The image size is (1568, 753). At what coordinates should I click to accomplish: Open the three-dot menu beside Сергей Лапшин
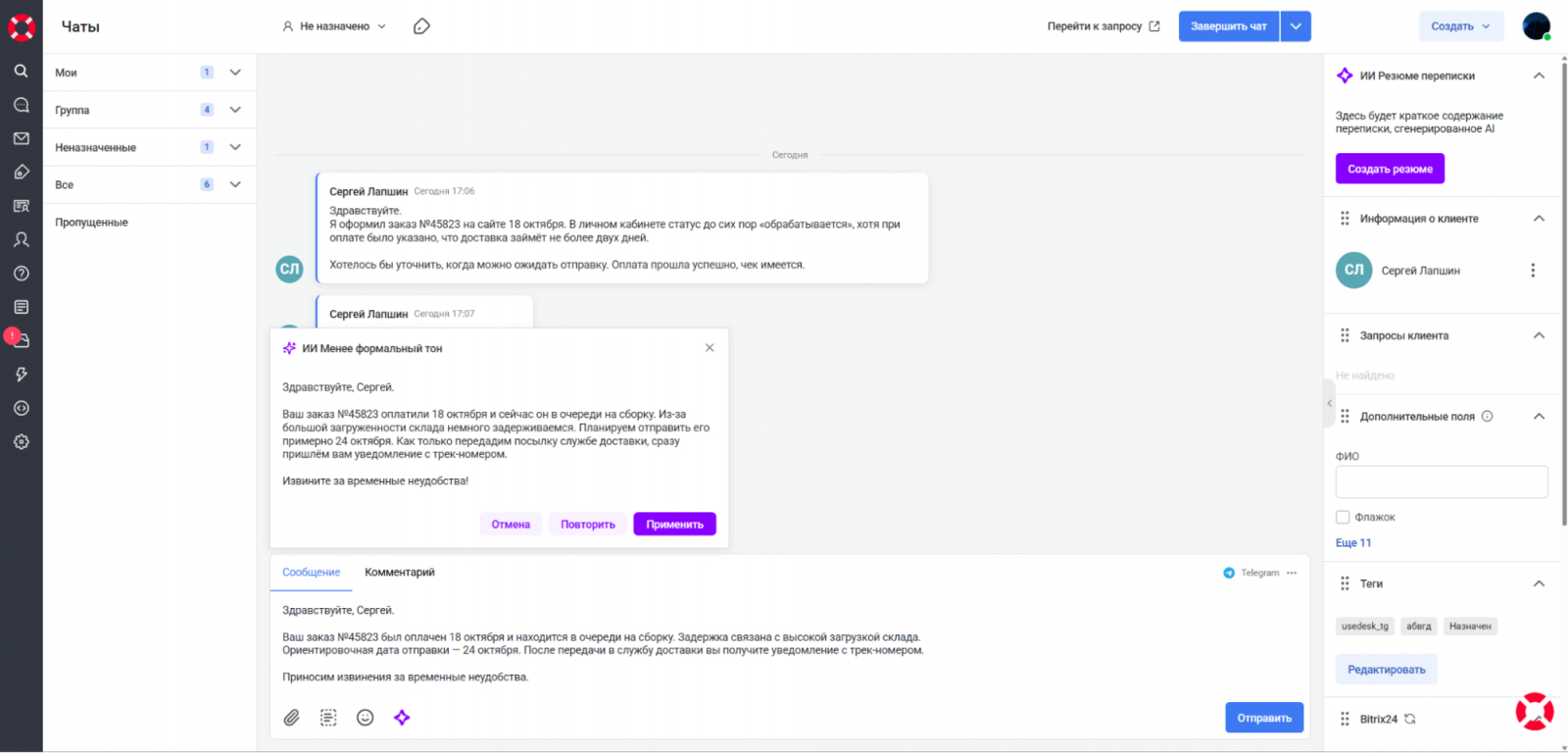click(x=1533, y=271)
